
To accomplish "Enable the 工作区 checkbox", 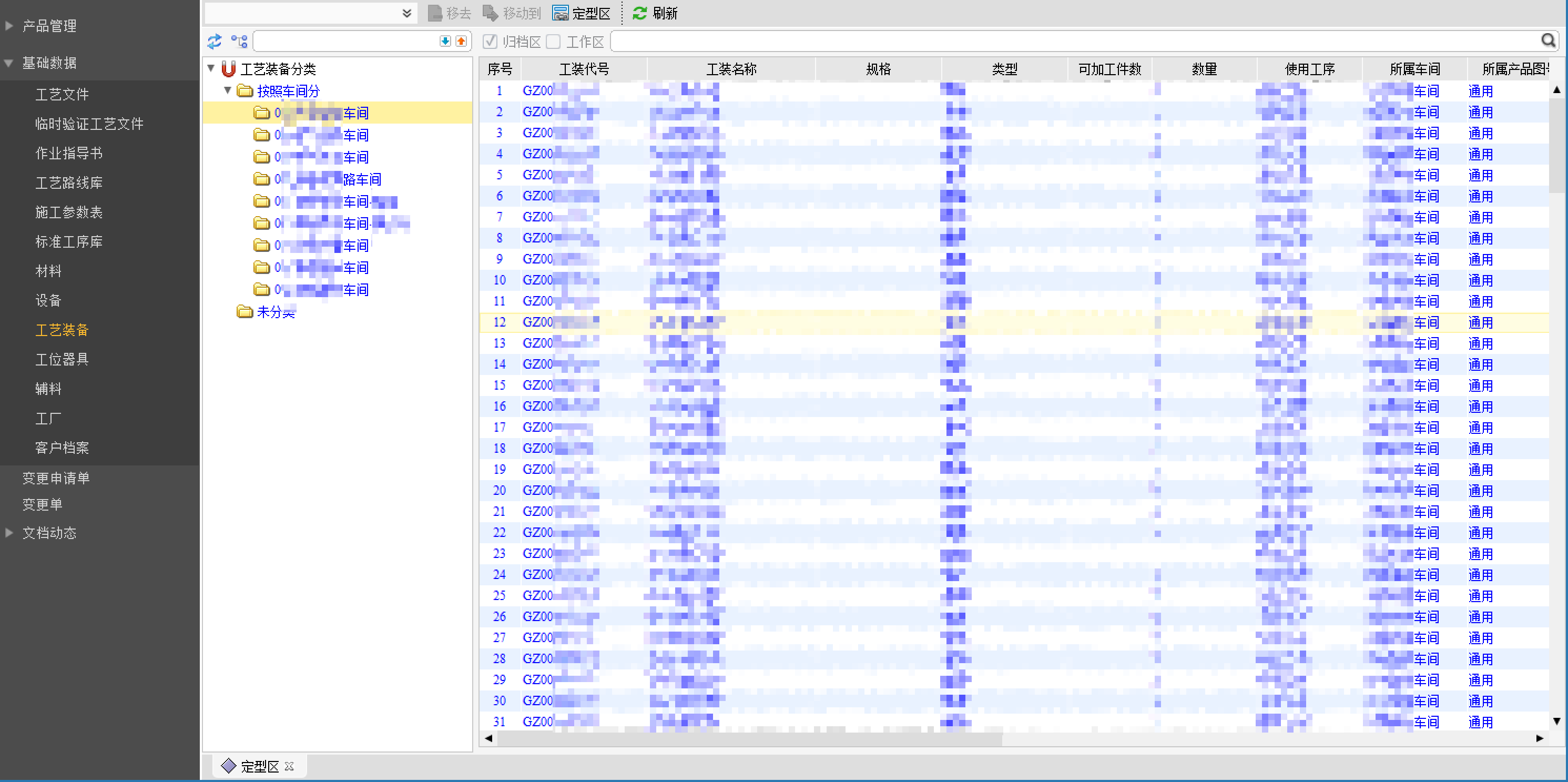I will click(x=553, y=42).
